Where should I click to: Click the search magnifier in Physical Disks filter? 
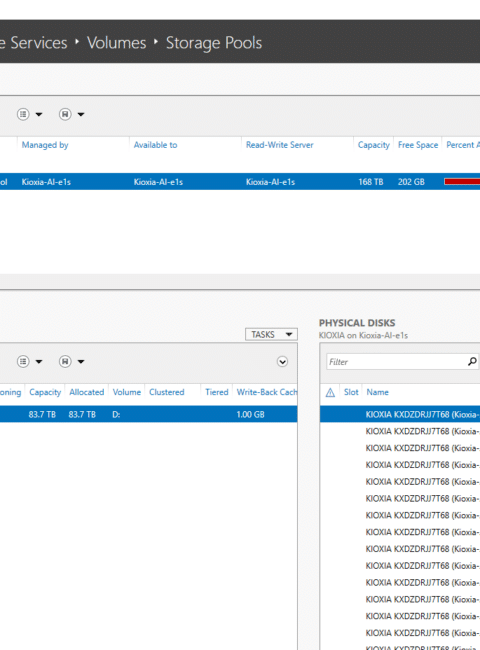pos(472,361)
